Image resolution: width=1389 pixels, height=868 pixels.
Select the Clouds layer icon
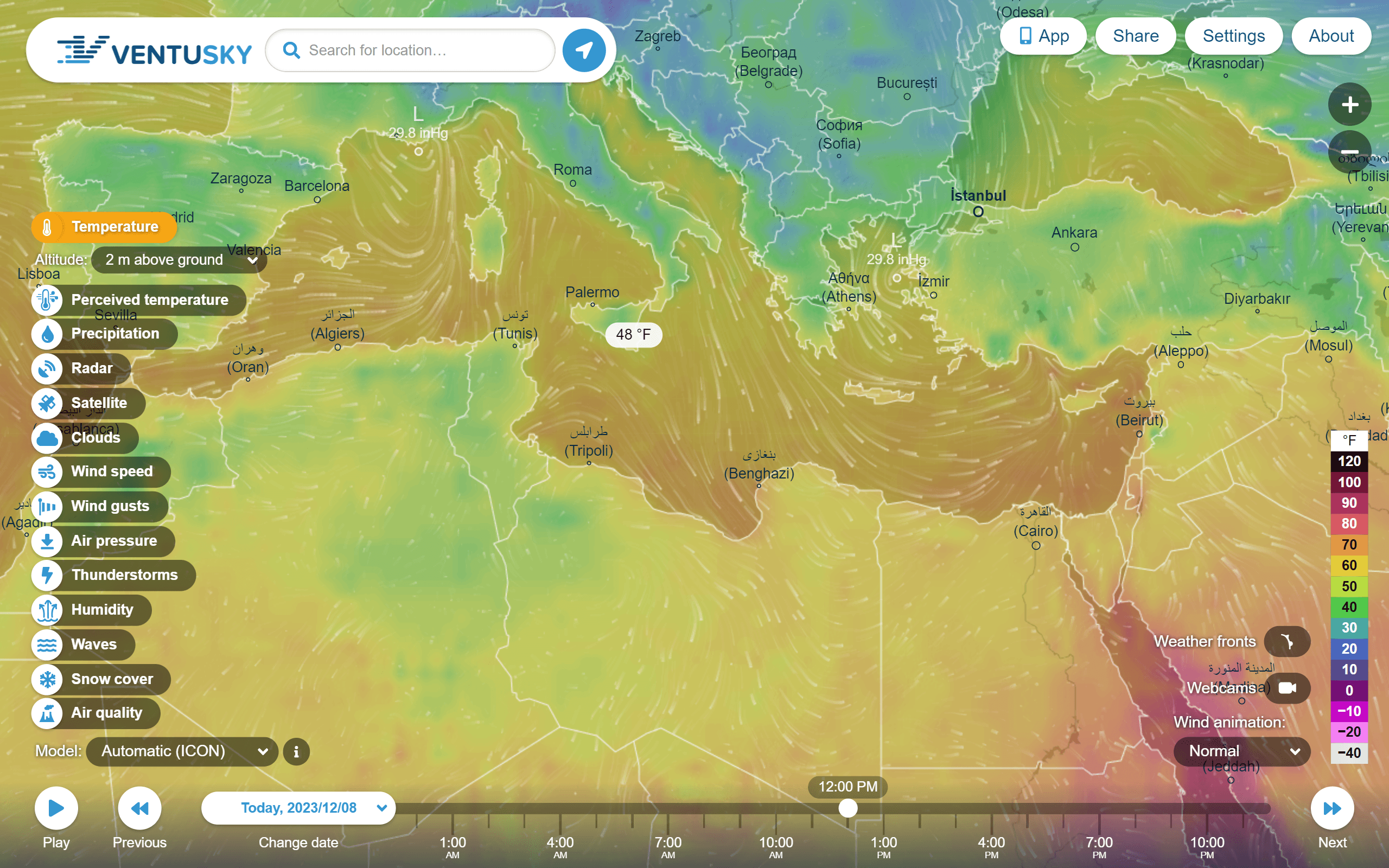pyautogui.click(x=47, y=437)
